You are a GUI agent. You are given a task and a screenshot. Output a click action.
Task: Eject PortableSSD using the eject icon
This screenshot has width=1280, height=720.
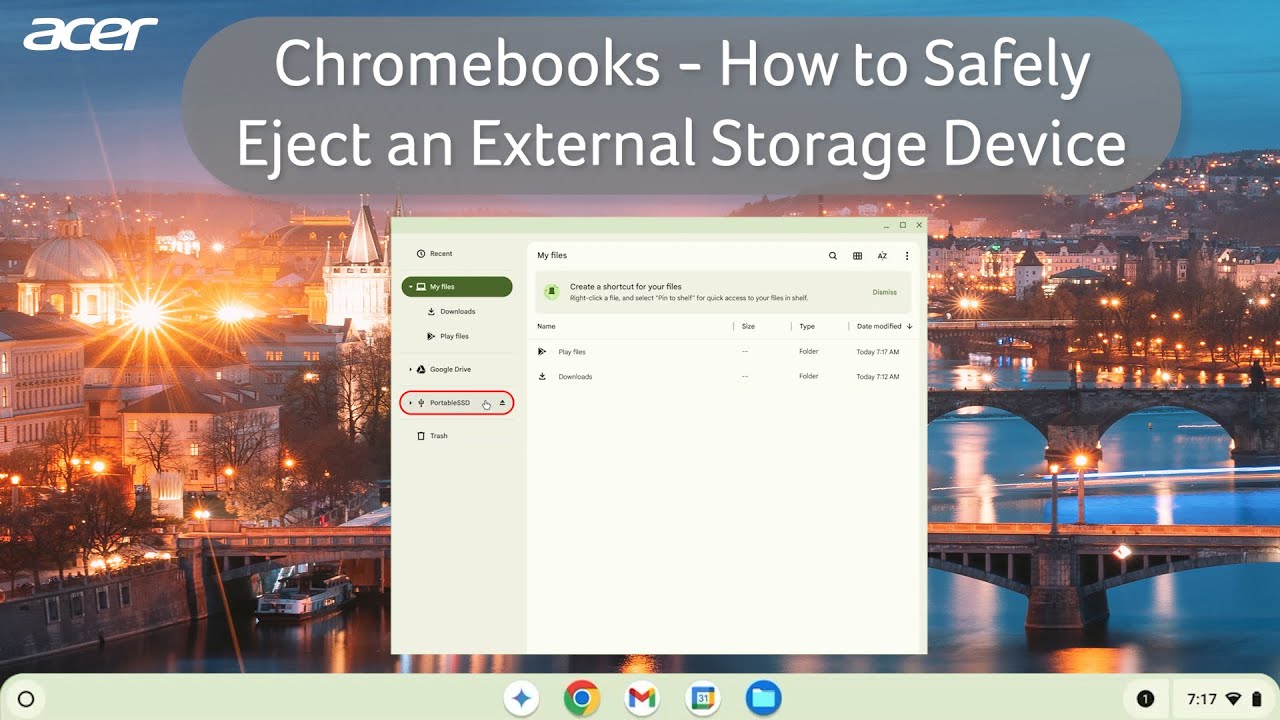point(503,403)
